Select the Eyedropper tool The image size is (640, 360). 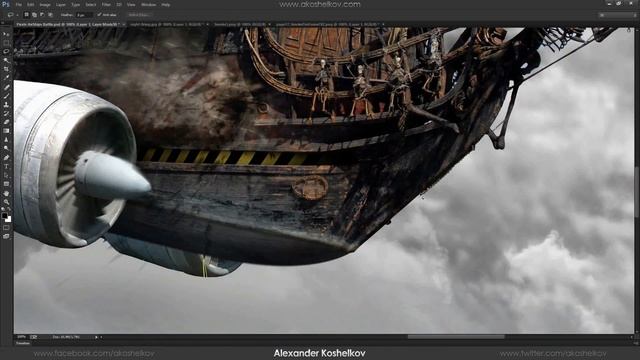(6, 78)
